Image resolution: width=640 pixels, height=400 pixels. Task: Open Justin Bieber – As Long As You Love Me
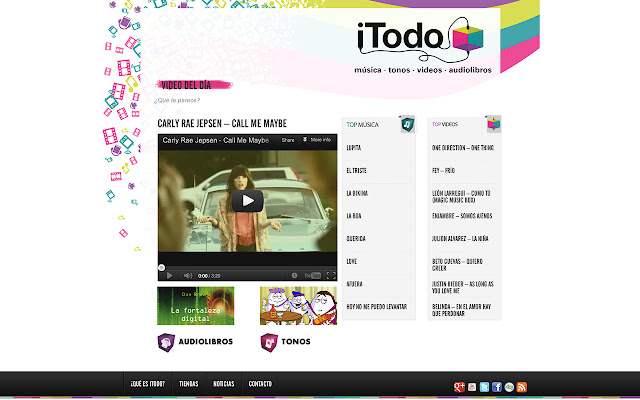(463, 287)
